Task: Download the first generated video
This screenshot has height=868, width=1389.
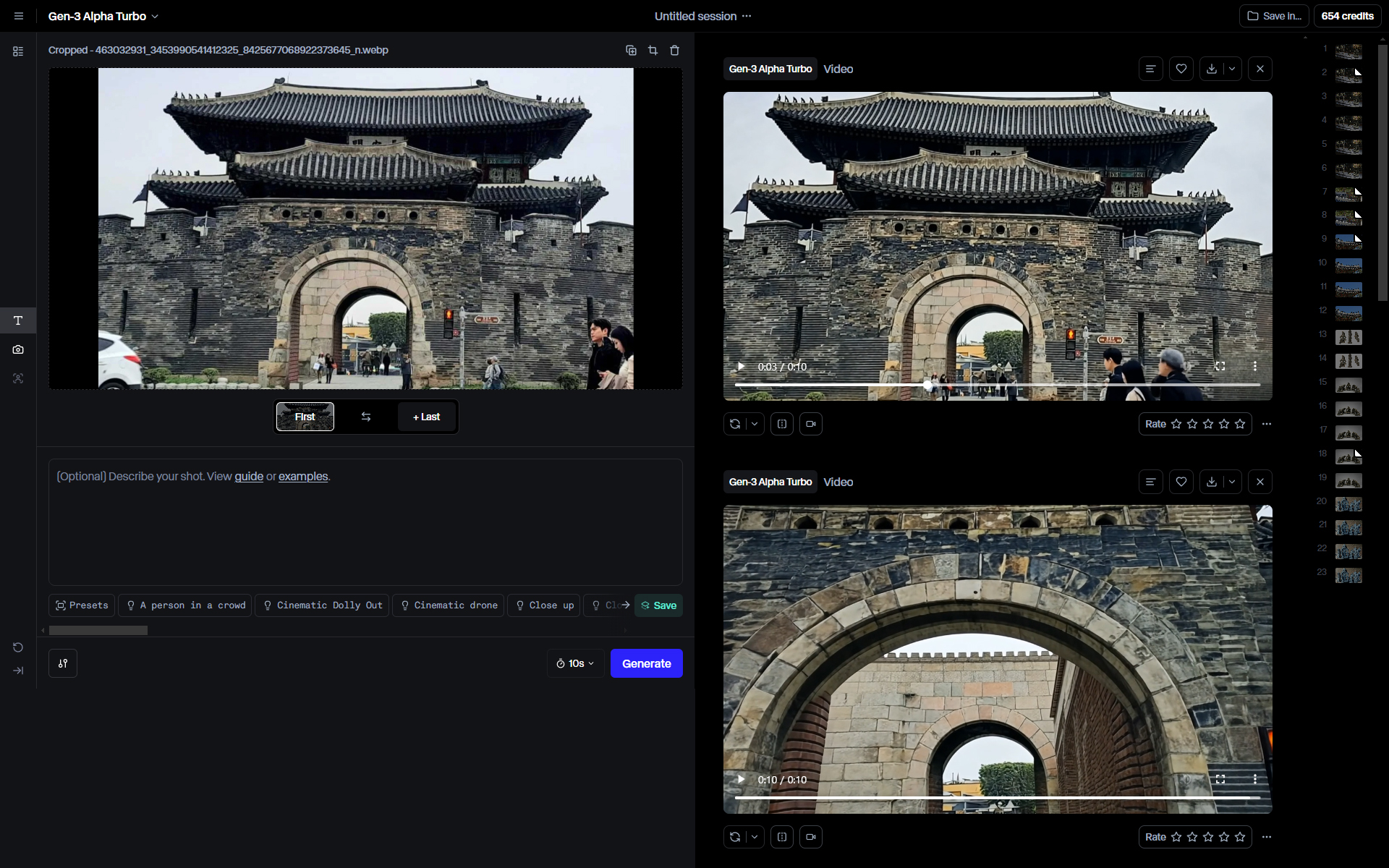Action: (x=1212, y=69)
